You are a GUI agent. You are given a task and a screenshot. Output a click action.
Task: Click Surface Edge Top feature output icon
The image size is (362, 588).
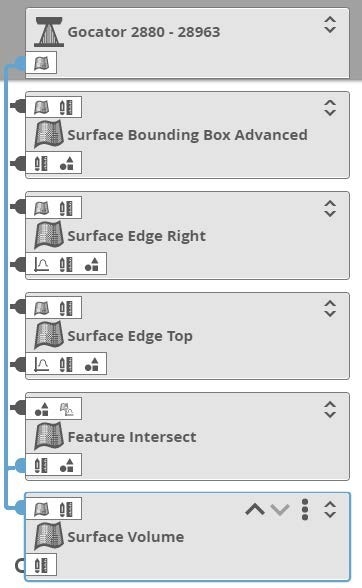(x=92, y=364)
